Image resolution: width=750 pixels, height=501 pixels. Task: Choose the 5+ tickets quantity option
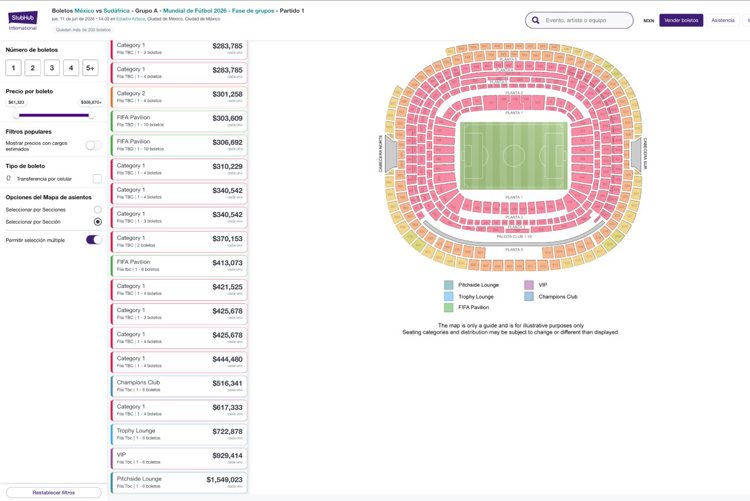click(91, 68)
